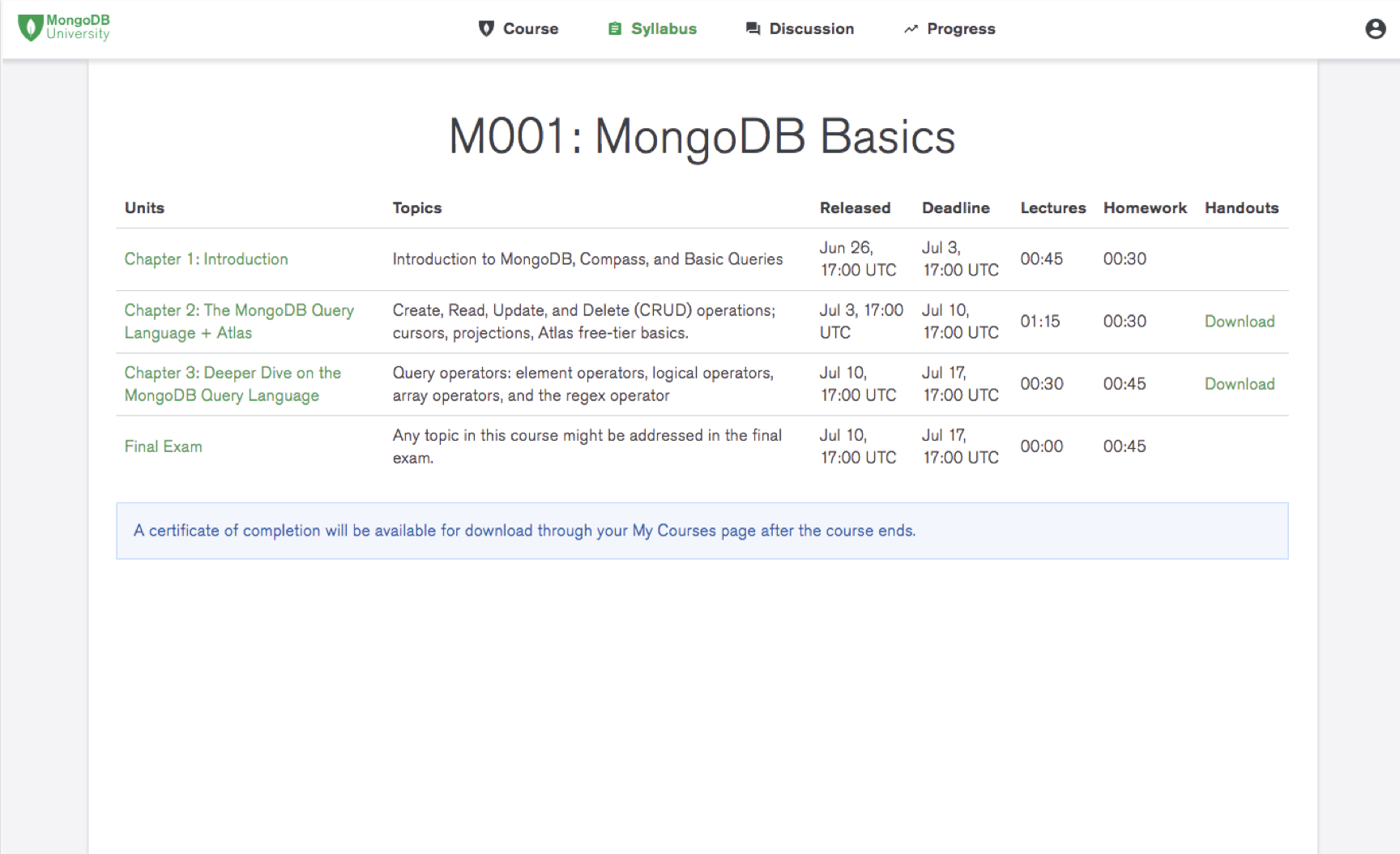This screenshot has width=1400, height=854.
Task: Open the Final Exam link
Action: 163,446
